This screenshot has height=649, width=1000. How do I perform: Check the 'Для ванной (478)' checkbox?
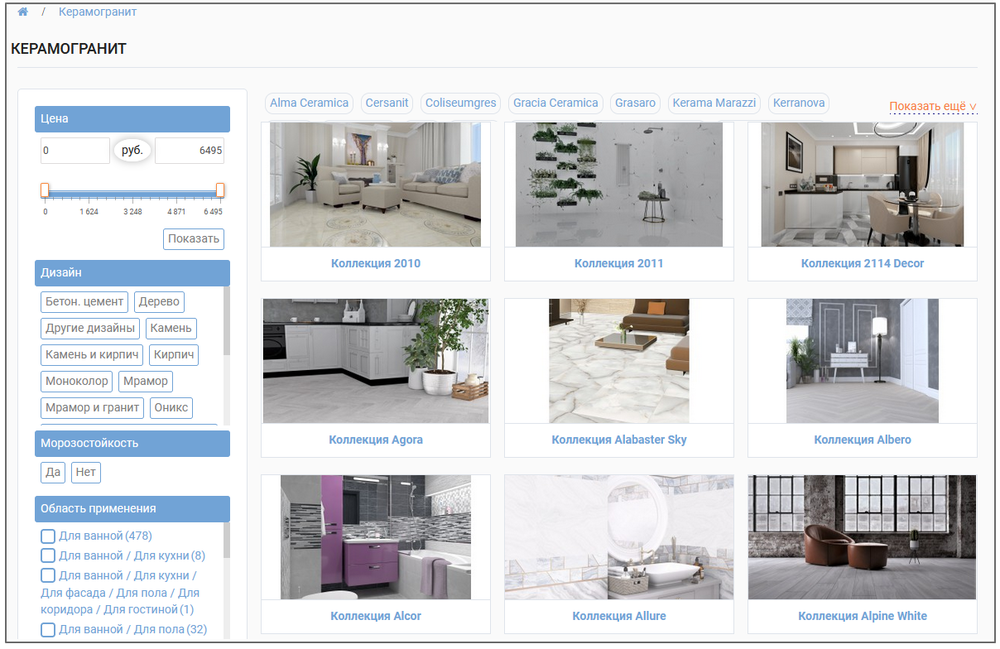[47, 536]
